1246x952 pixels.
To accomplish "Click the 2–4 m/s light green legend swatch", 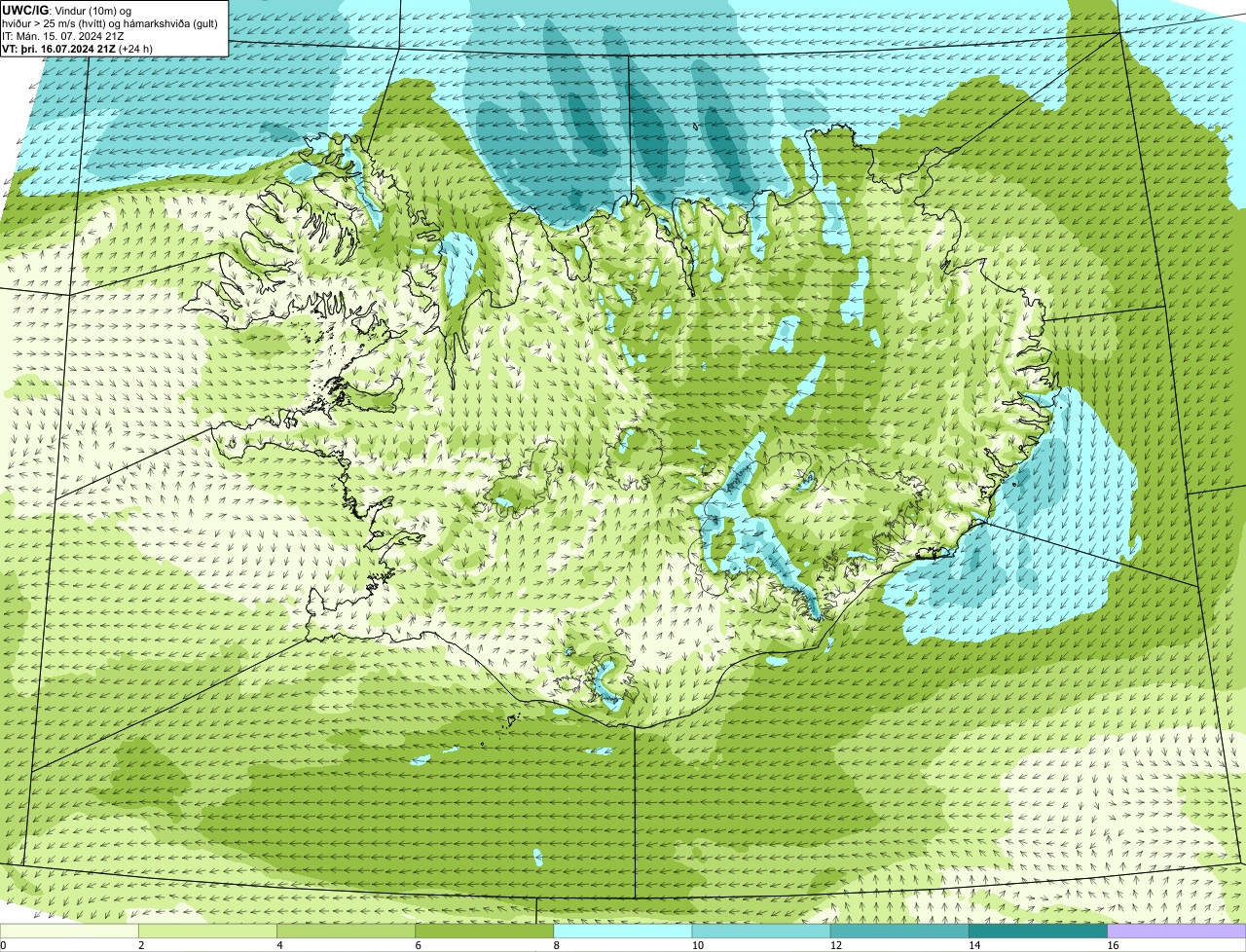I will point(207,932).
